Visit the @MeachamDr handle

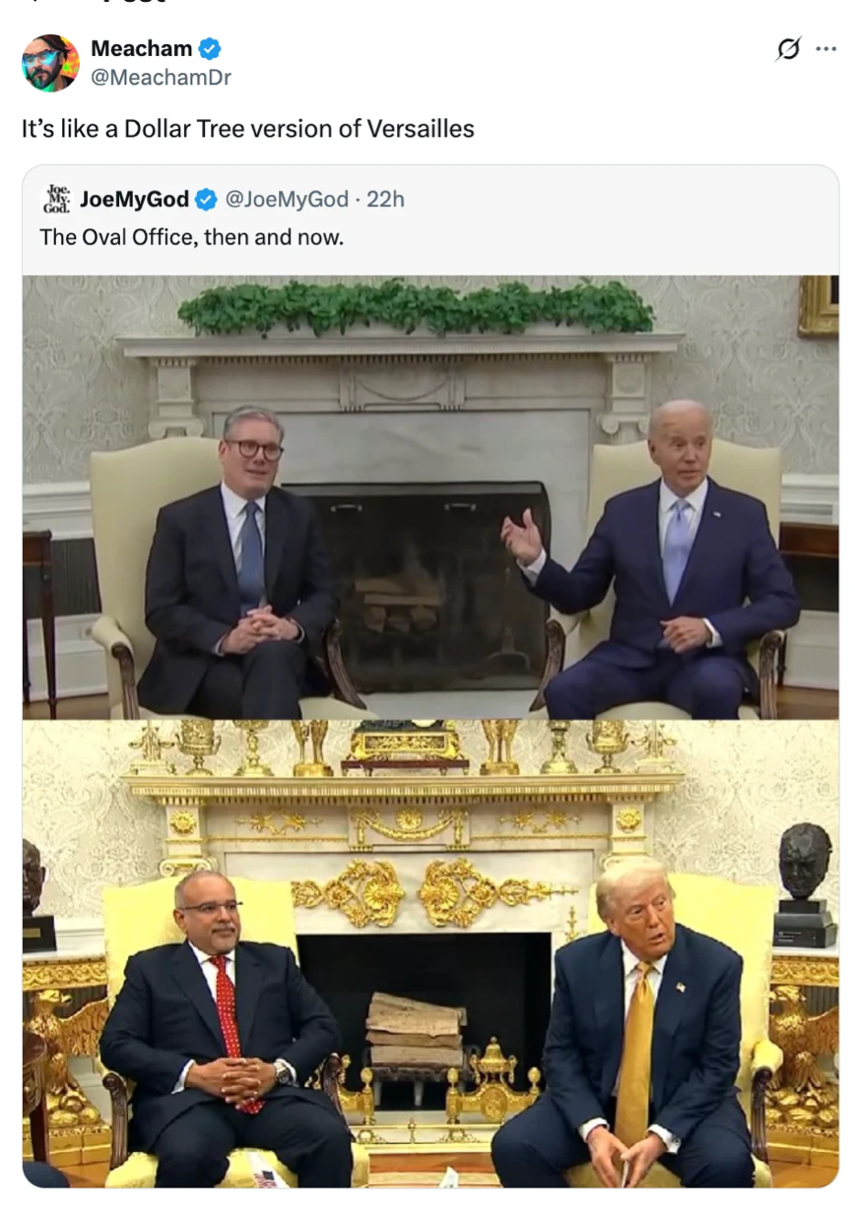161,77
